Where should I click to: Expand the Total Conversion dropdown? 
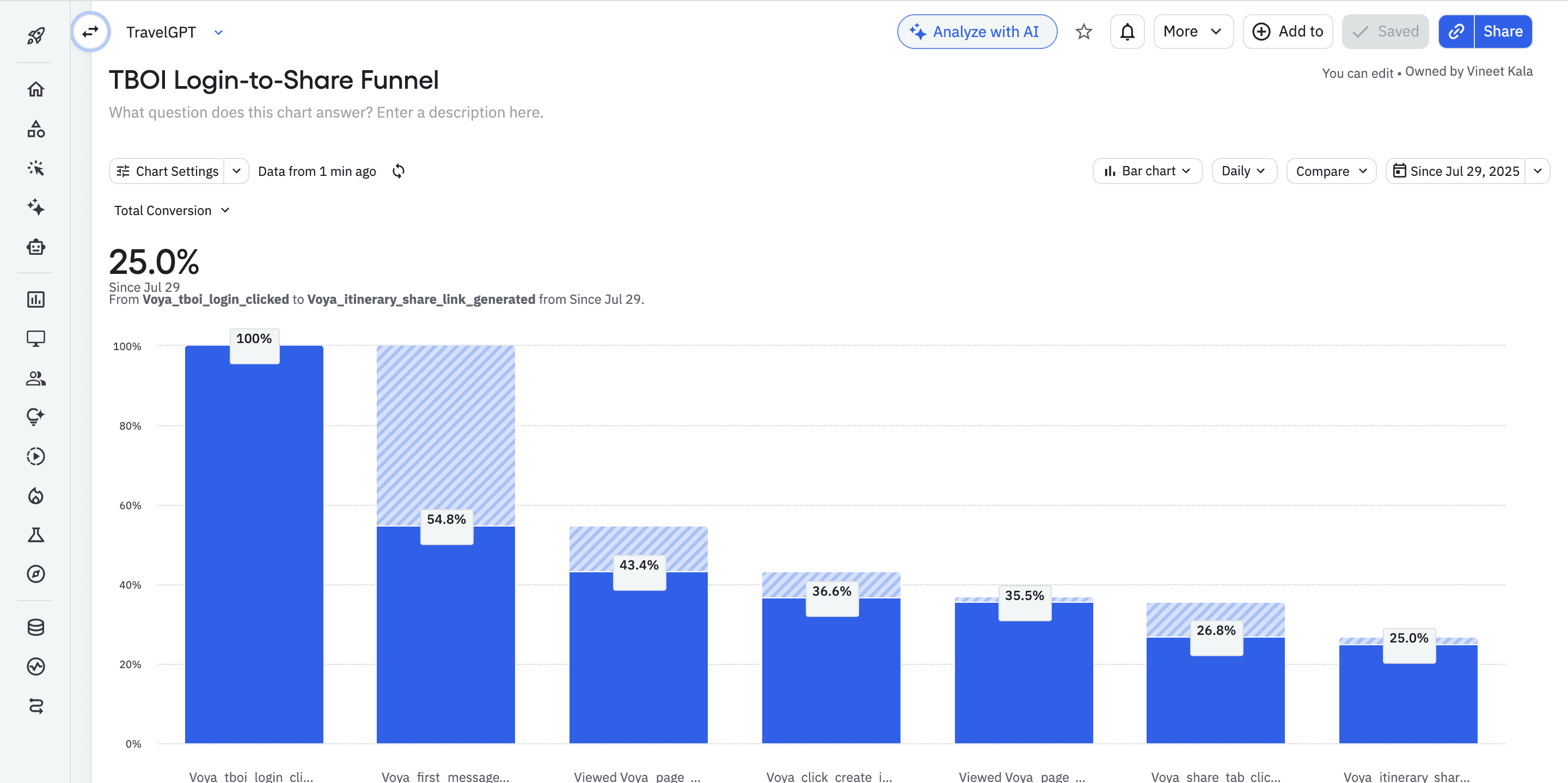click(x=171, y=211)
